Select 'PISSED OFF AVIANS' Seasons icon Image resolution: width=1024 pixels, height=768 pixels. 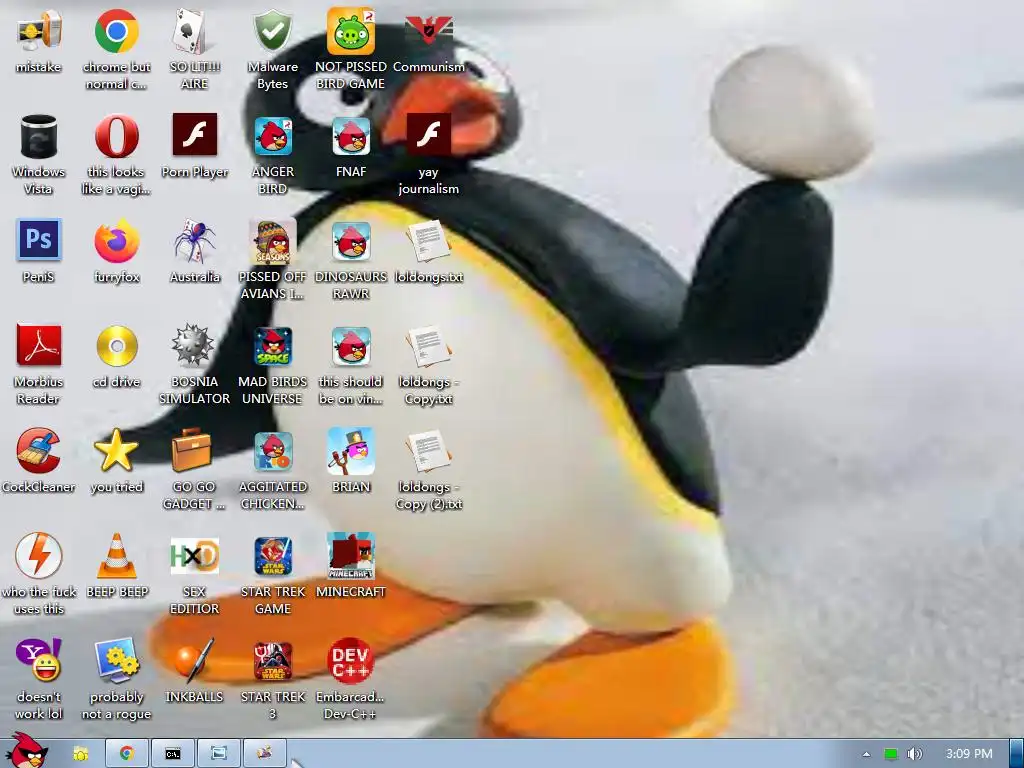(272, 242)
